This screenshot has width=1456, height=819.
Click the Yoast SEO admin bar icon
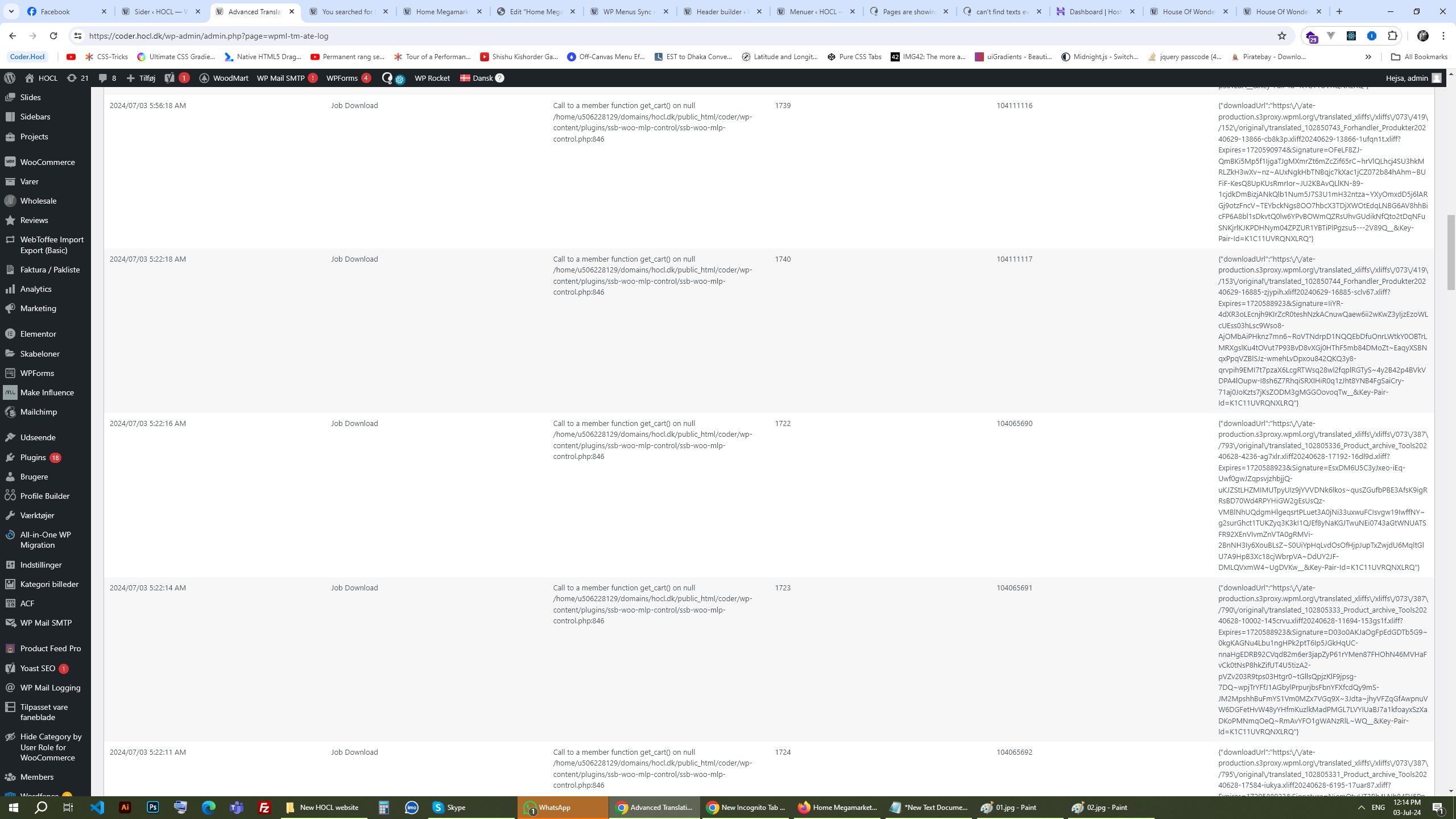(170, 78)
